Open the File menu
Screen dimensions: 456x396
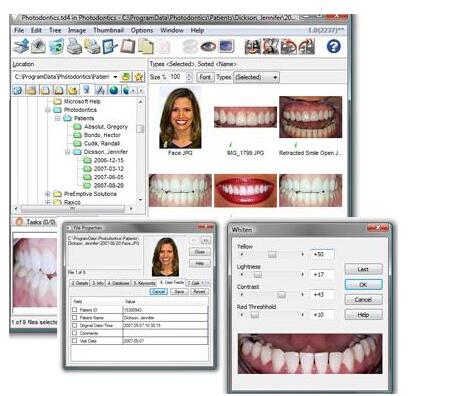pyautogui.click(x=19, y=30)
